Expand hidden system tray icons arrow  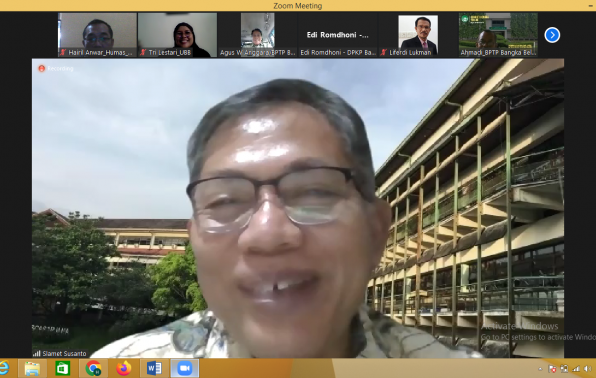[540, 368]
